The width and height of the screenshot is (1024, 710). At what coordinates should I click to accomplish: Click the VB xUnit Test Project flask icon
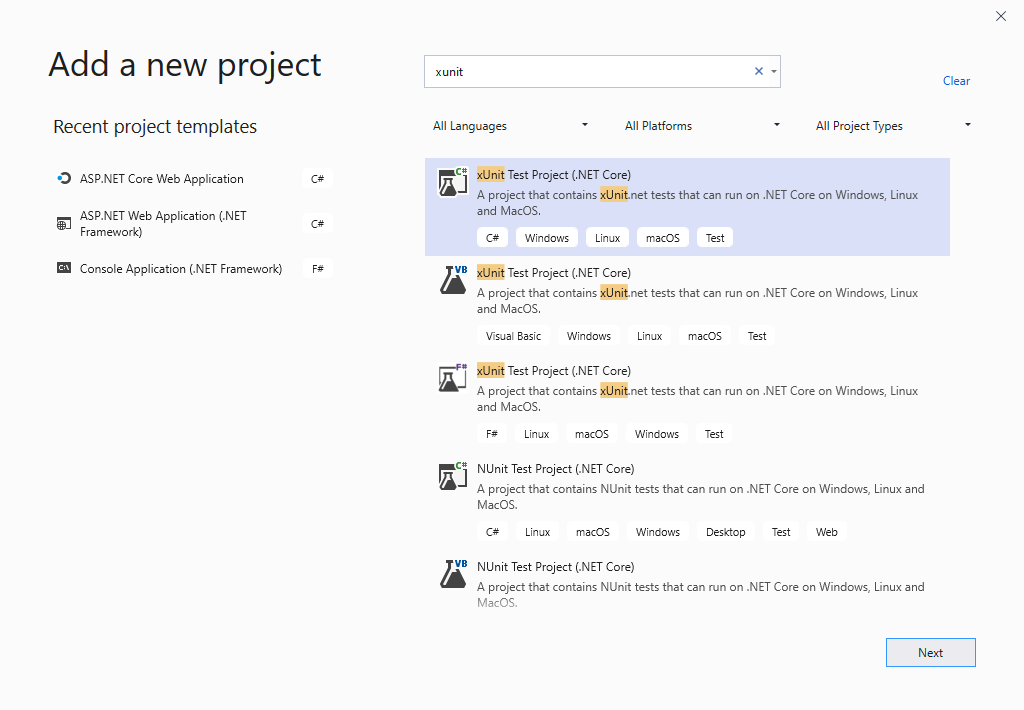tap(453, 280)
